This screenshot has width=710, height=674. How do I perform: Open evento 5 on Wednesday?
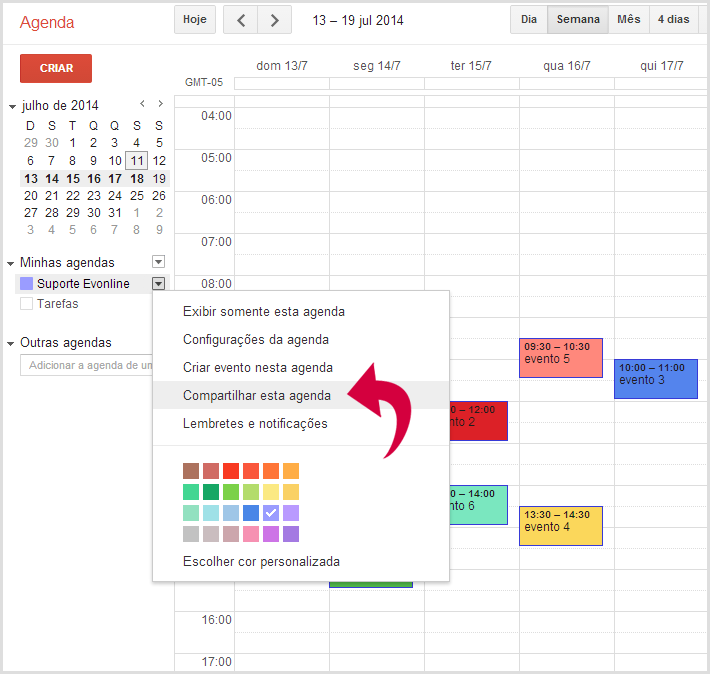pyautogui.click(x=561, y=358)
